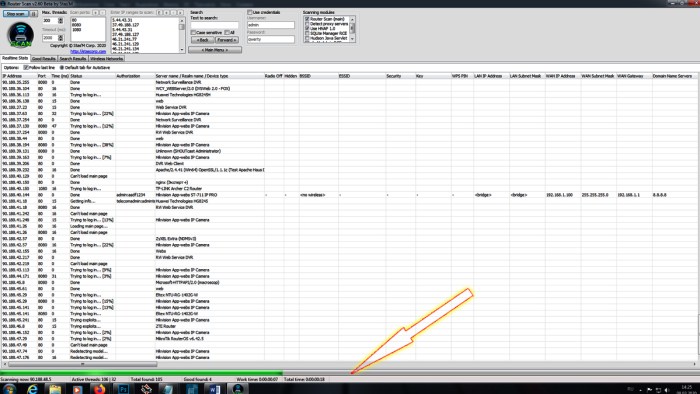This screenshot has width=700, height=394.
Task: Switch to the Search Results tab
Action: 73,58
